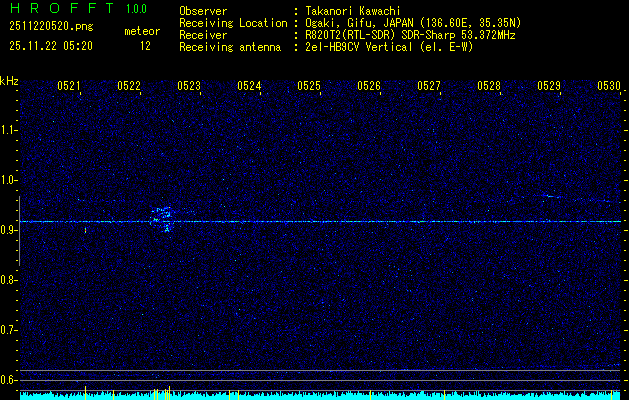Click the 0530 time axis label
Image resolution: width=629 pixels, height=400 pixels.
609,85
